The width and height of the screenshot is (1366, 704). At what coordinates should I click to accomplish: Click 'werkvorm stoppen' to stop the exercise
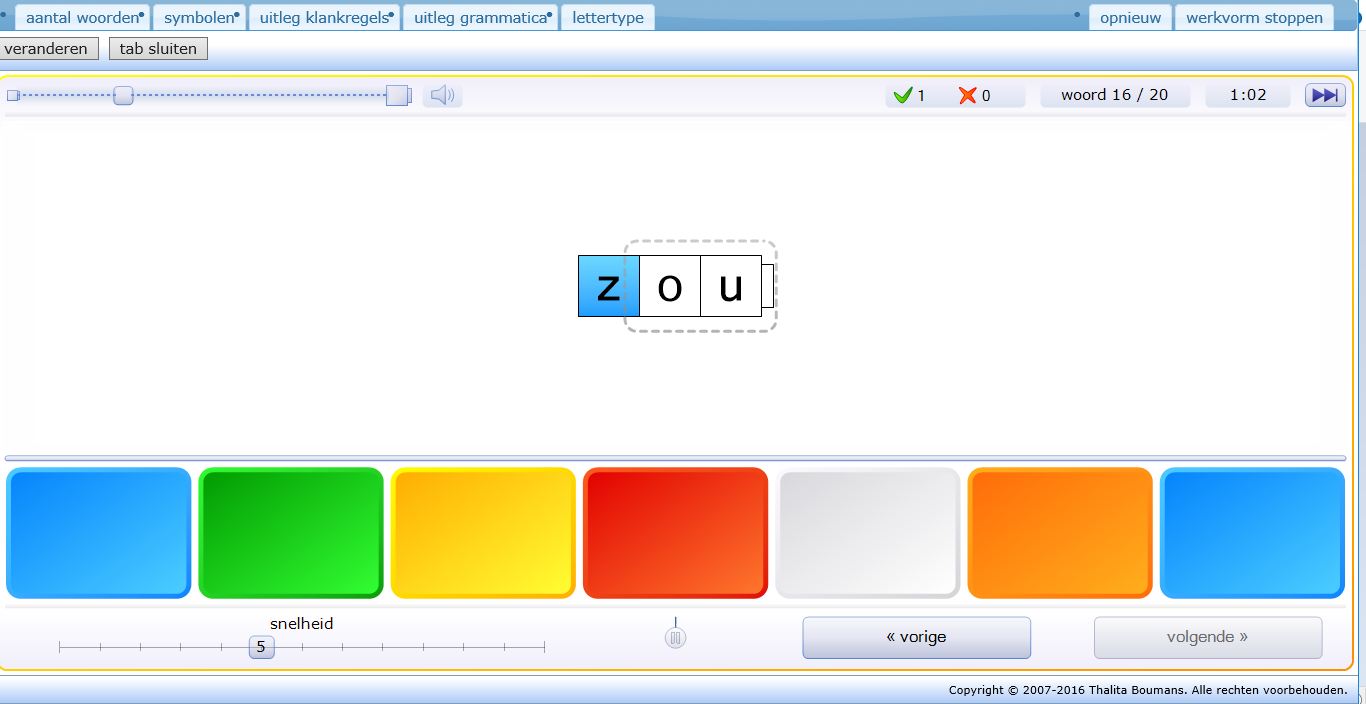[x=1254, y=18]
